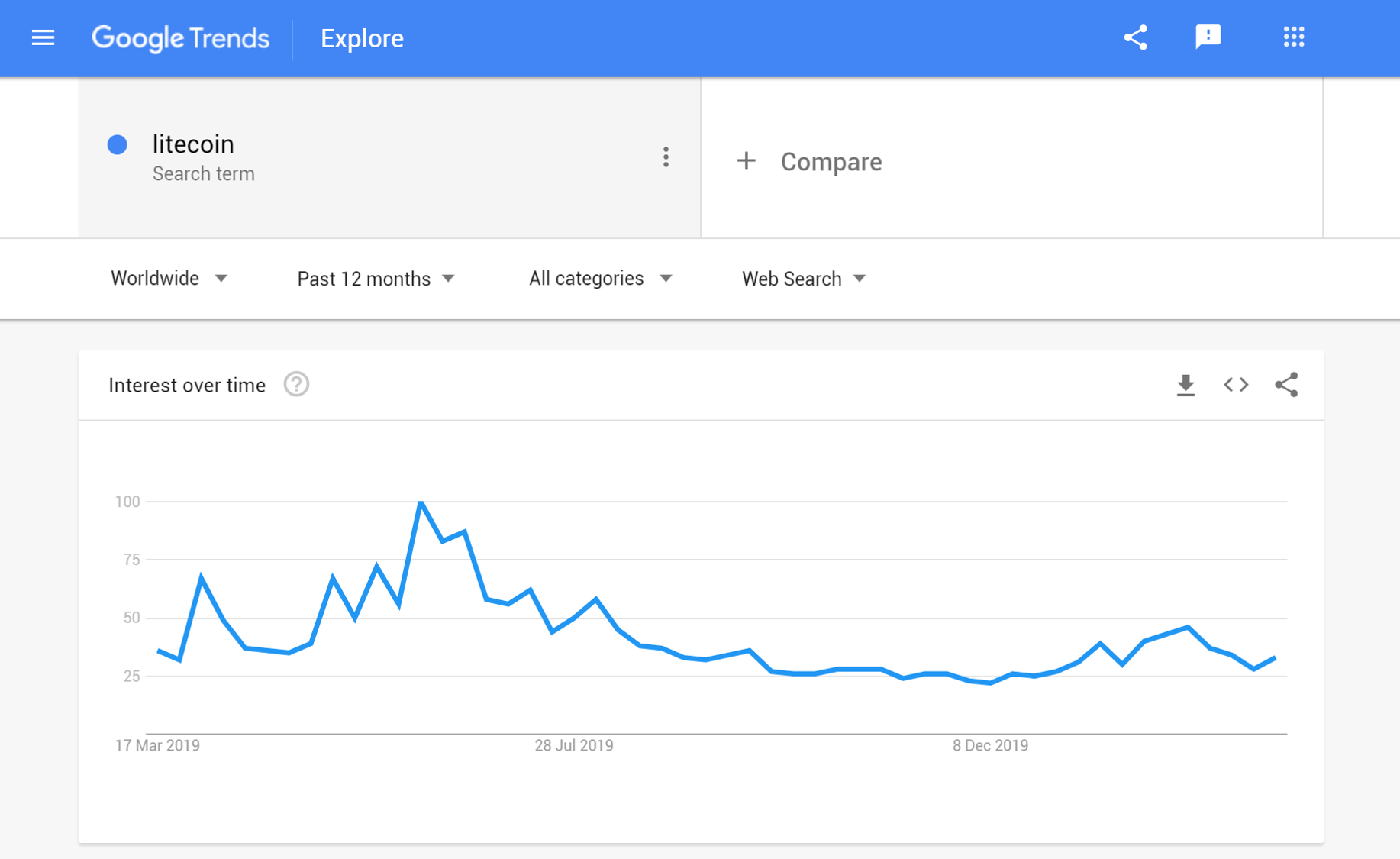Click the Explore header label
Image resolution: width=1400 pixels, height=859 pixels.
[x=362, y=38]
